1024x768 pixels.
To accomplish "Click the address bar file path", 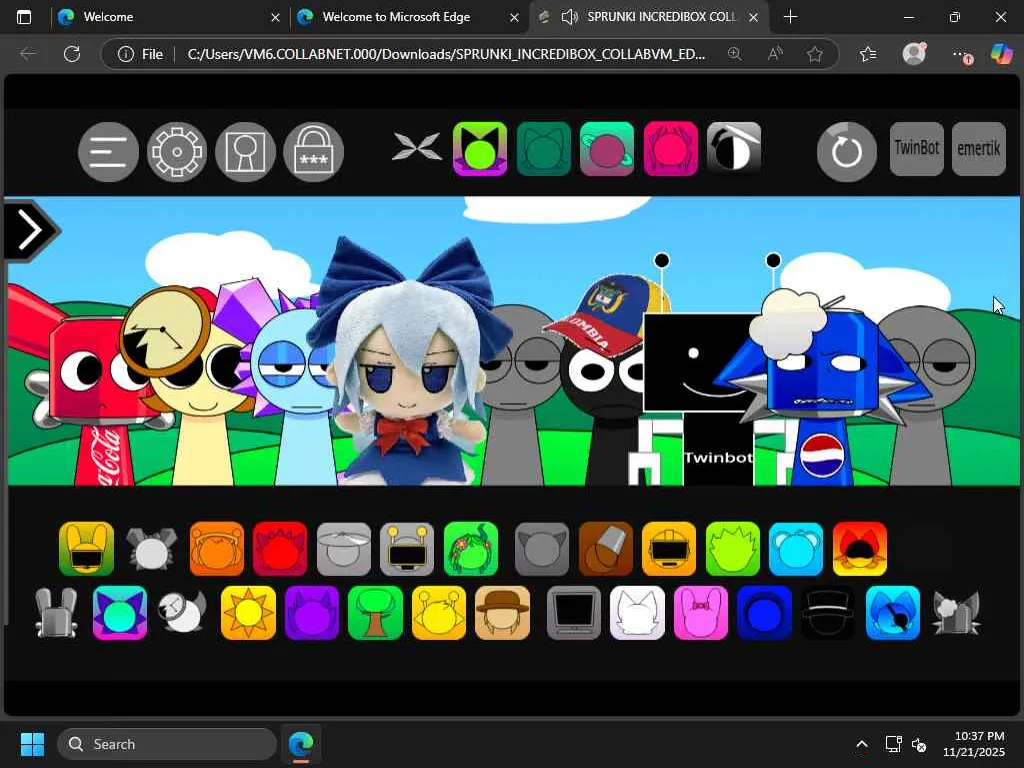I will (446, 54).
